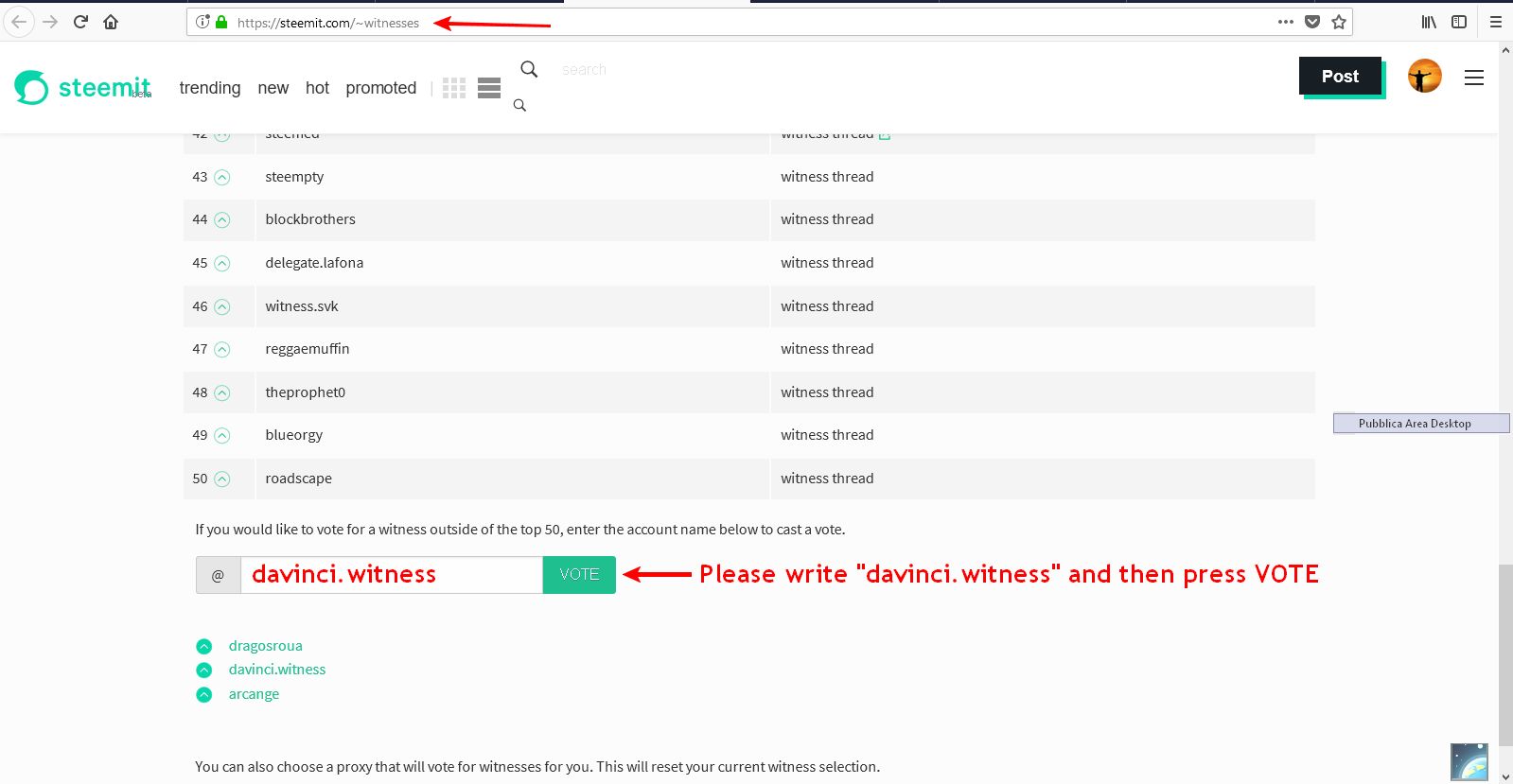Open witness.svk witness profile
Viewport: 1513px width, 784px height.
302,306
